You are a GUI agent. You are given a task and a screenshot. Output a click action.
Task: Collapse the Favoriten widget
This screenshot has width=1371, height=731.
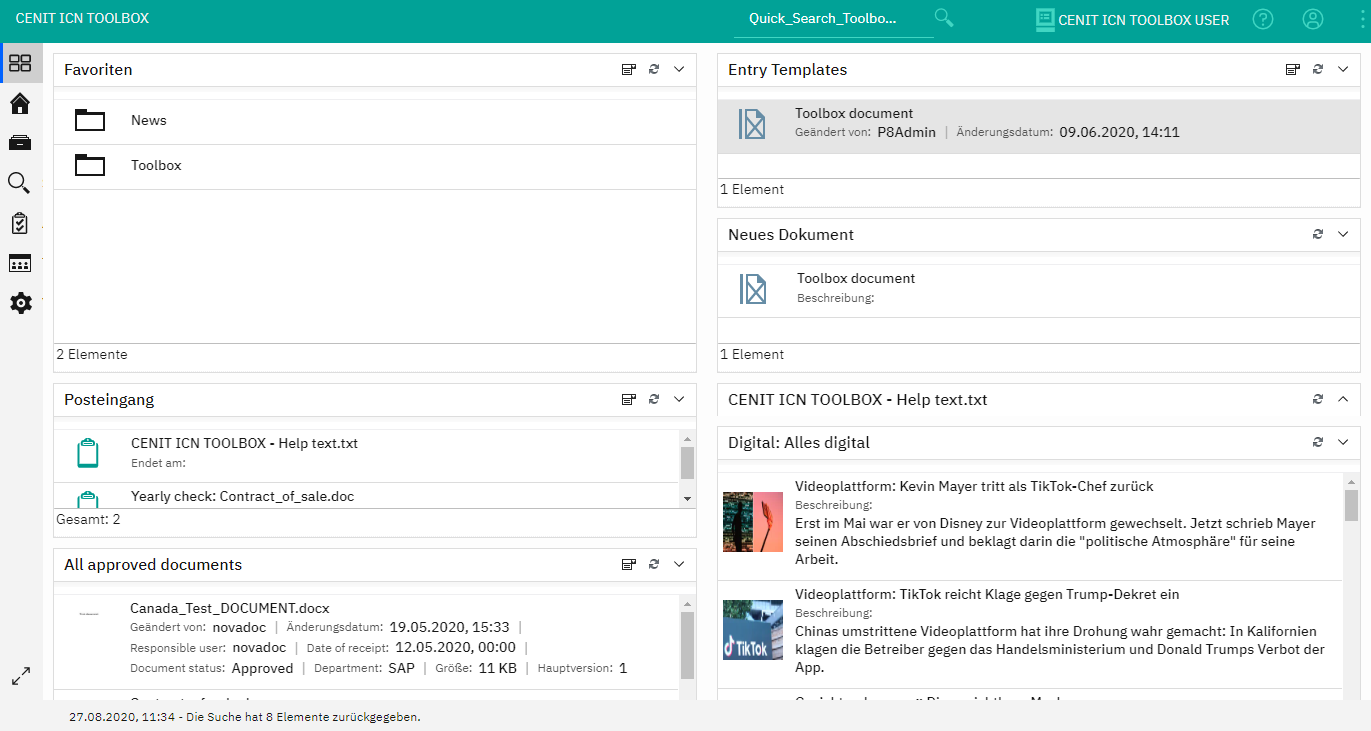tap(679, 69)
